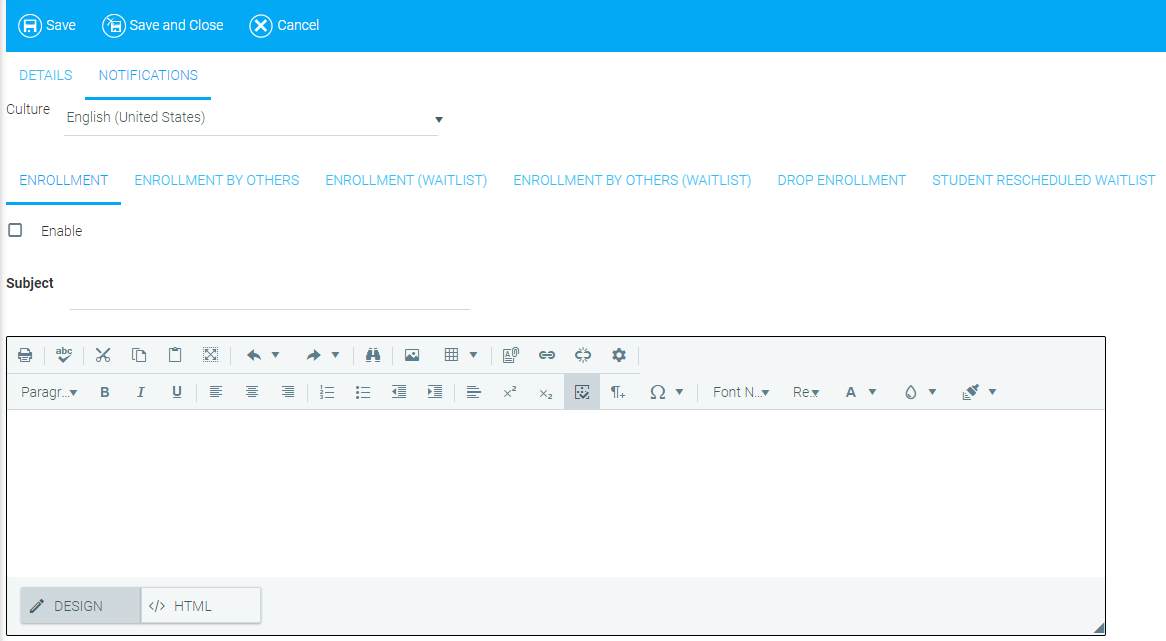The image size is (1166, 641).
Task: Toggle italic formatting
Action: tap(141, 393)
